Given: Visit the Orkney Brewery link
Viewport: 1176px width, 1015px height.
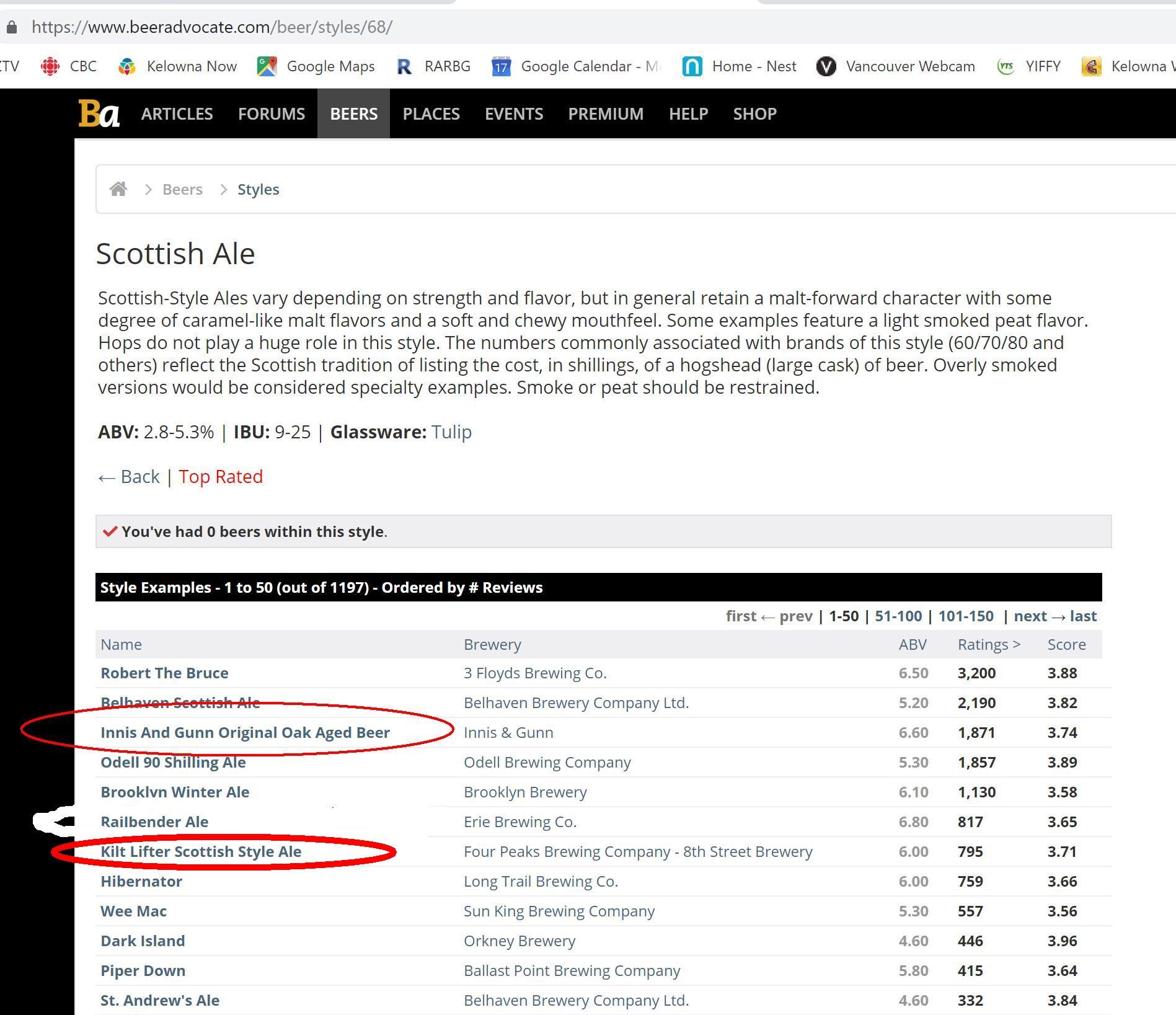Looking at the screenshot, I should [x=519, y=941].
